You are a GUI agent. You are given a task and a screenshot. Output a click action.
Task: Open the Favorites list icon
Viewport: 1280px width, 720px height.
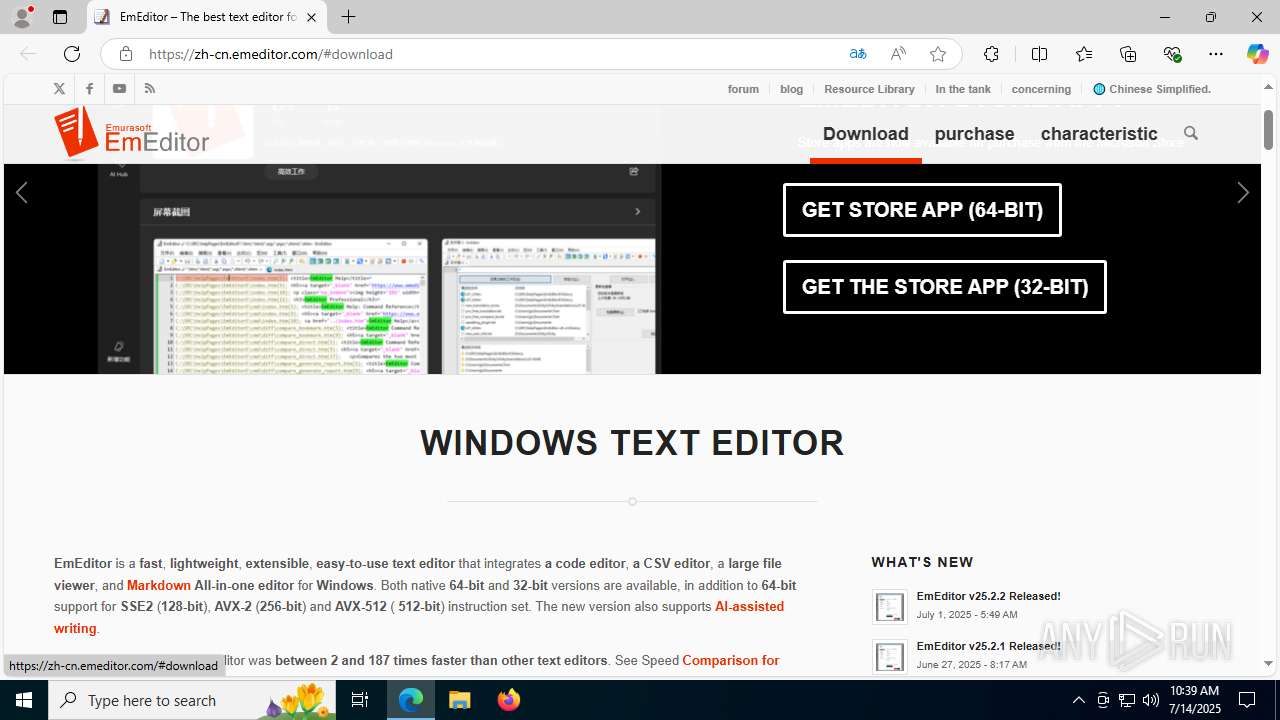pyautogui.click(x=1084, y=54)
